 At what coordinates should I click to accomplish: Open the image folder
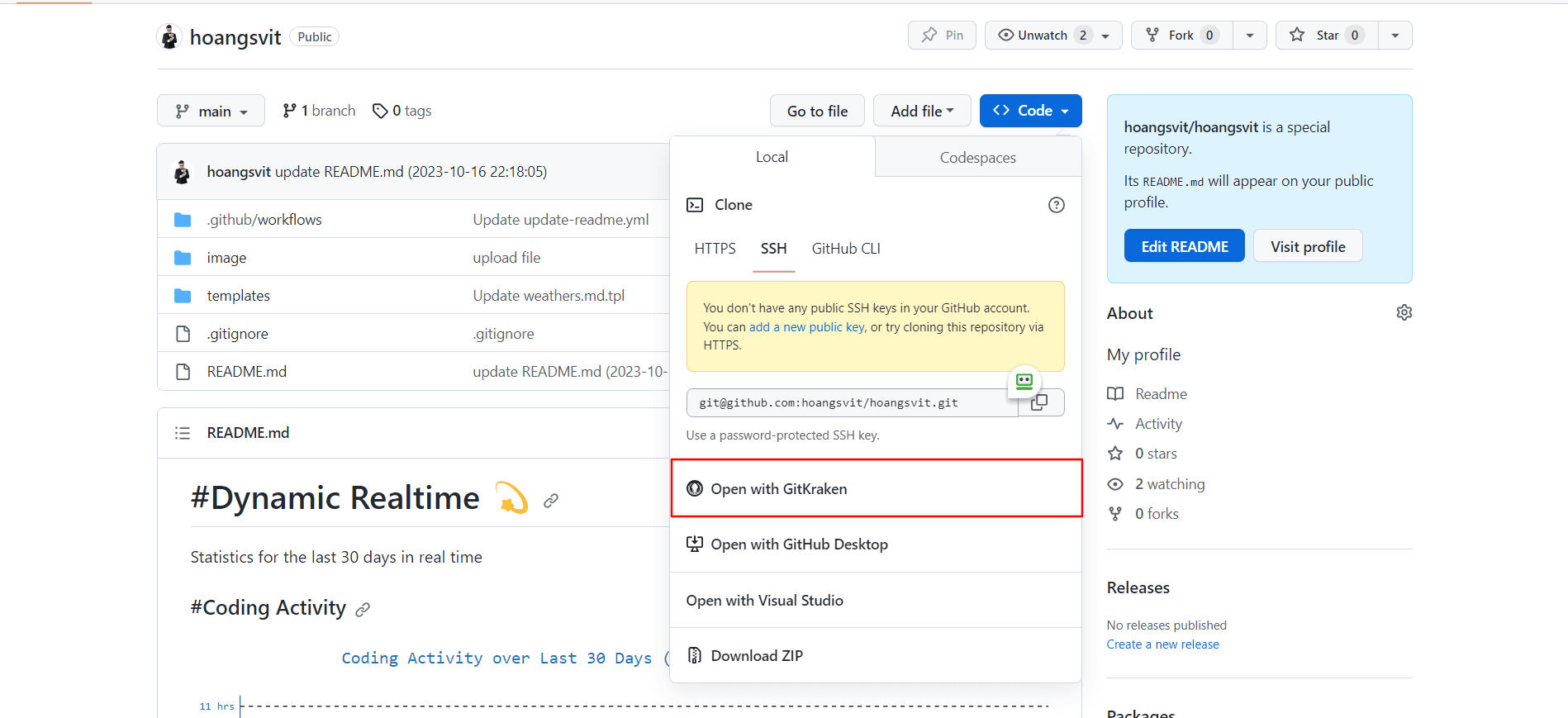click(x=226, y=258)
